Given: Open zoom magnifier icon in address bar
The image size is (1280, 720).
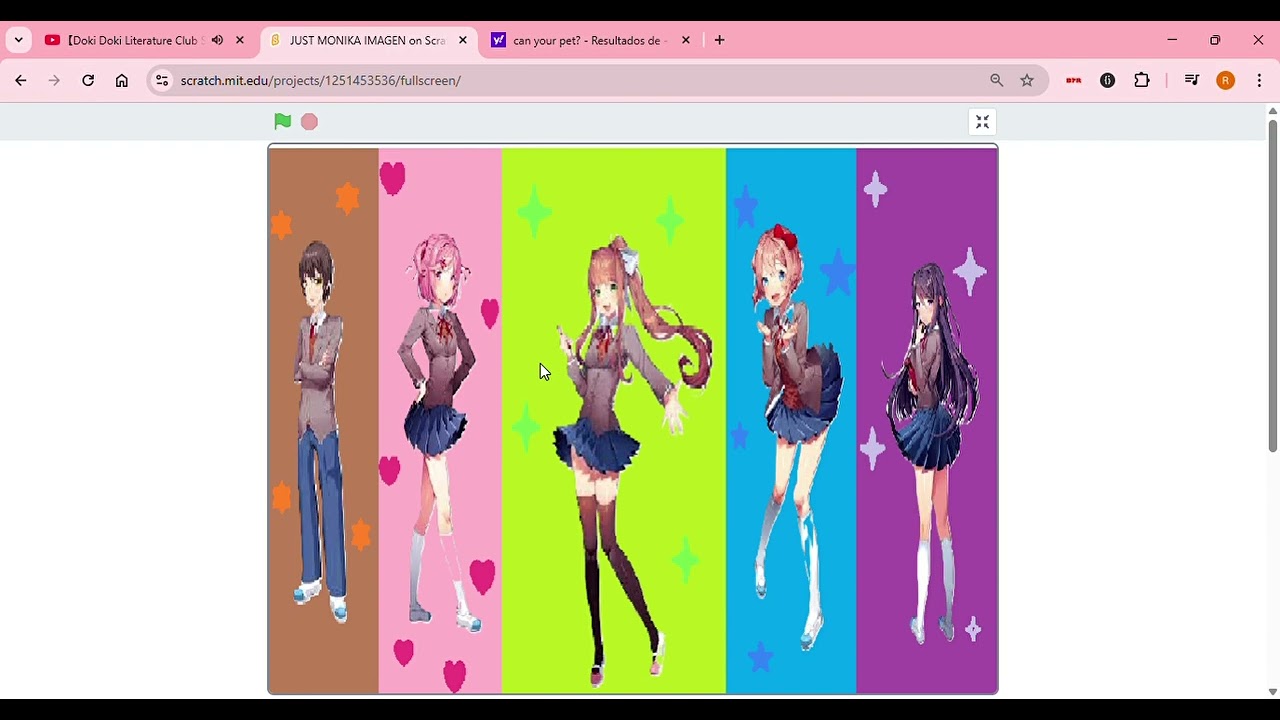Looking at the screenshot, I should [x=997, y=80].
